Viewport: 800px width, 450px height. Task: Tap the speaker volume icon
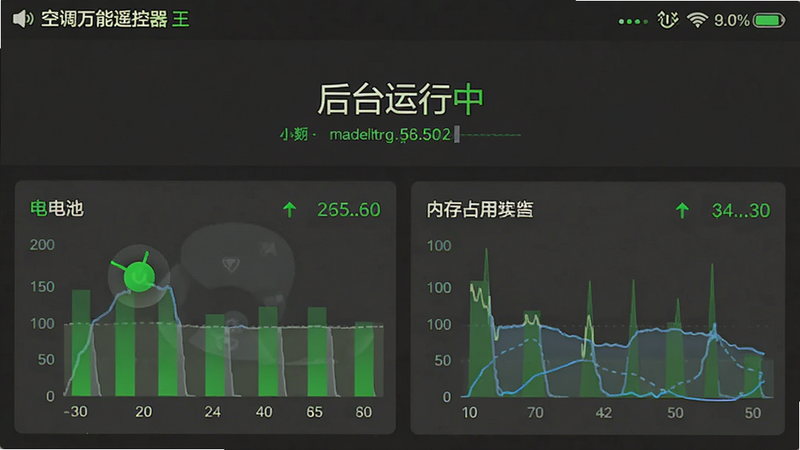click(x=23, y=19)
